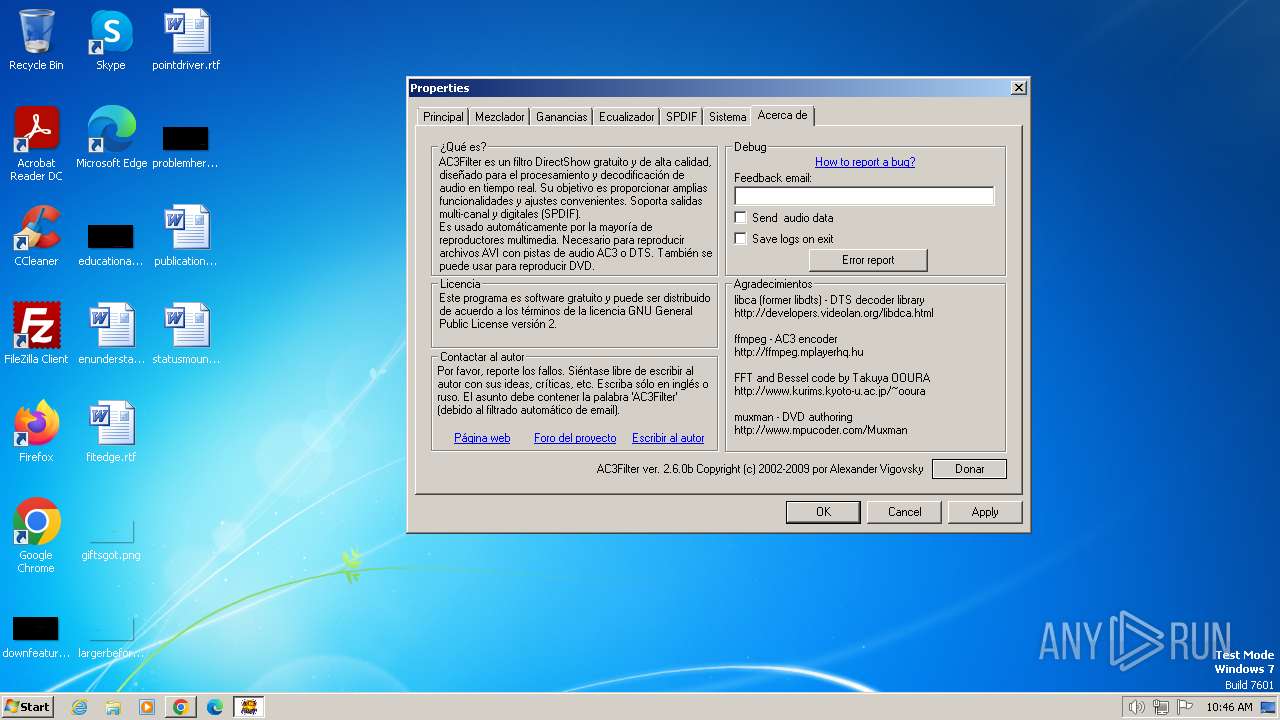Open the Recycle Bin desktop icon
This screenshot has height=720, width=1280.
tap(36, 40)
